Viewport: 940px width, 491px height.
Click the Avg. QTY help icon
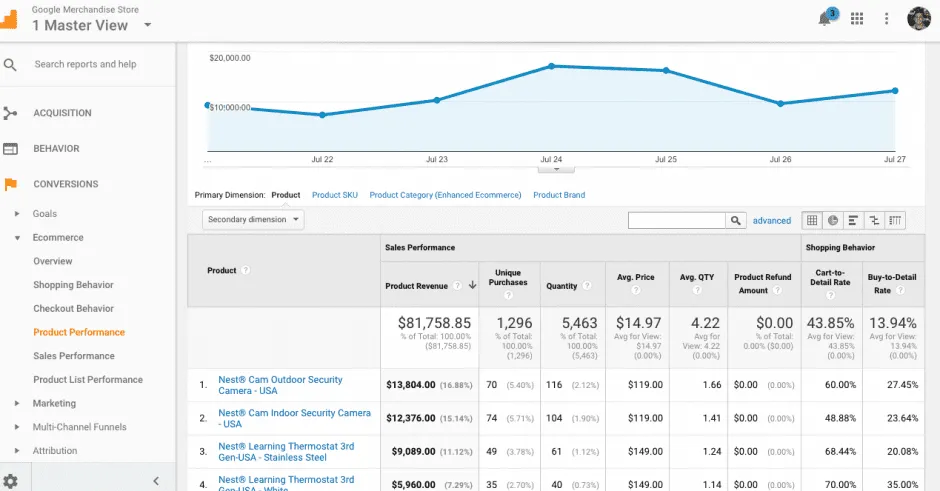697,290
